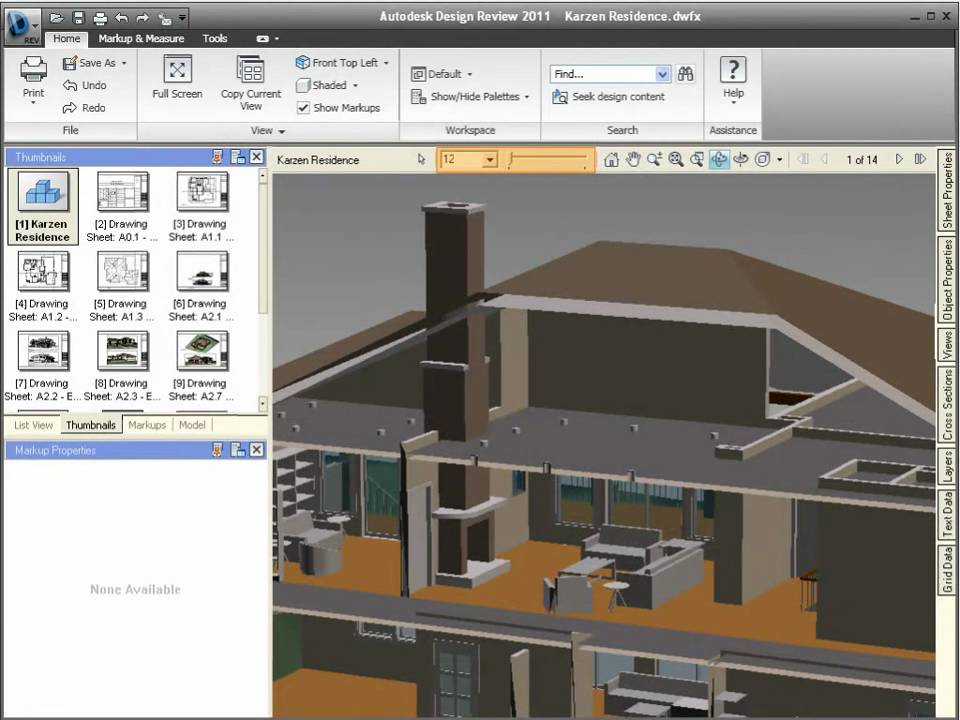Open the Find field dropdown arrow
Image resolution: width=960 pixels, height=720 pixels.
point(662,74)
